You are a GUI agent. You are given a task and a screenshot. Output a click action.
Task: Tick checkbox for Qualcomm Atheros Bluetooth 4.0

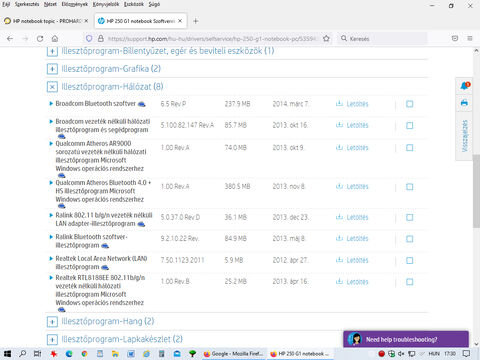[x=410, y=187]
